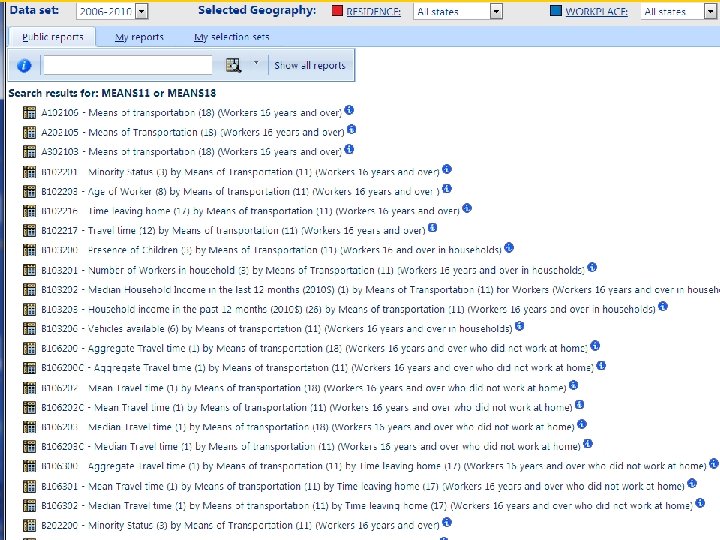Image resolution: width=720 pixels, height=540 pixels.
Task: Open Vehicles available (6) by Means report
Action: point(277,329)
